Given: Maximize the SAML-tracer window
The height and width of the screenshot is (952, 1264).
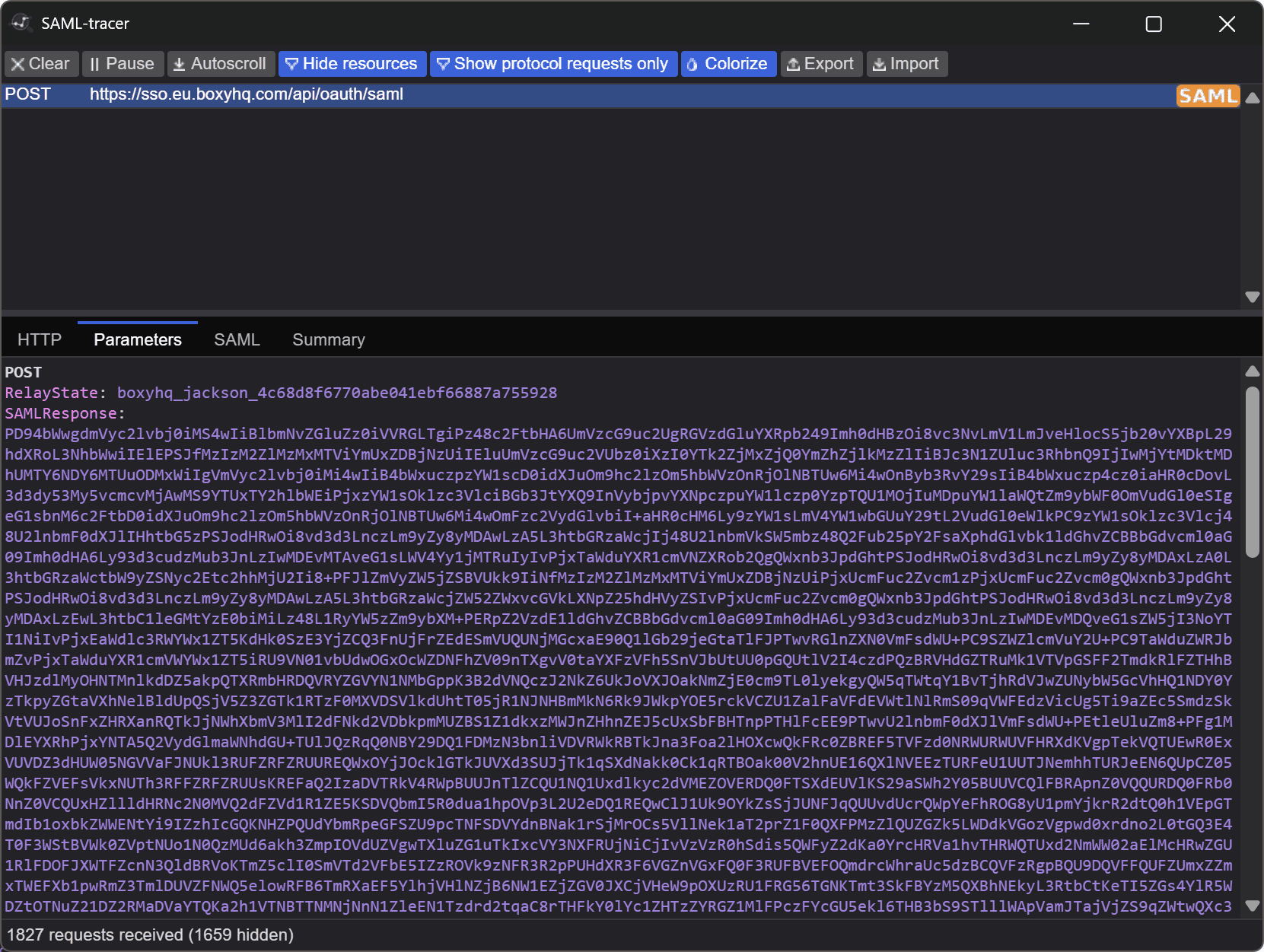Looking at the screenshot, I should coord(1154,24).
